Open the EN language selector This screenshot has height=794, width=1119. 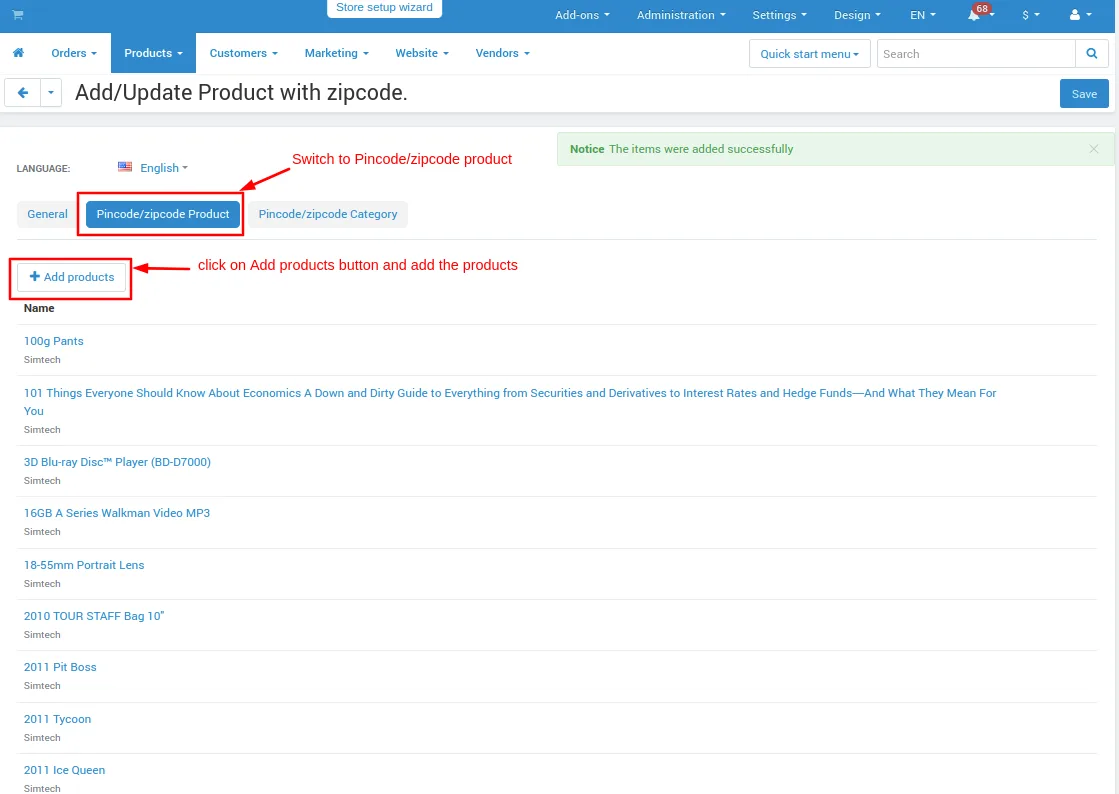click(x=923, y=15)
